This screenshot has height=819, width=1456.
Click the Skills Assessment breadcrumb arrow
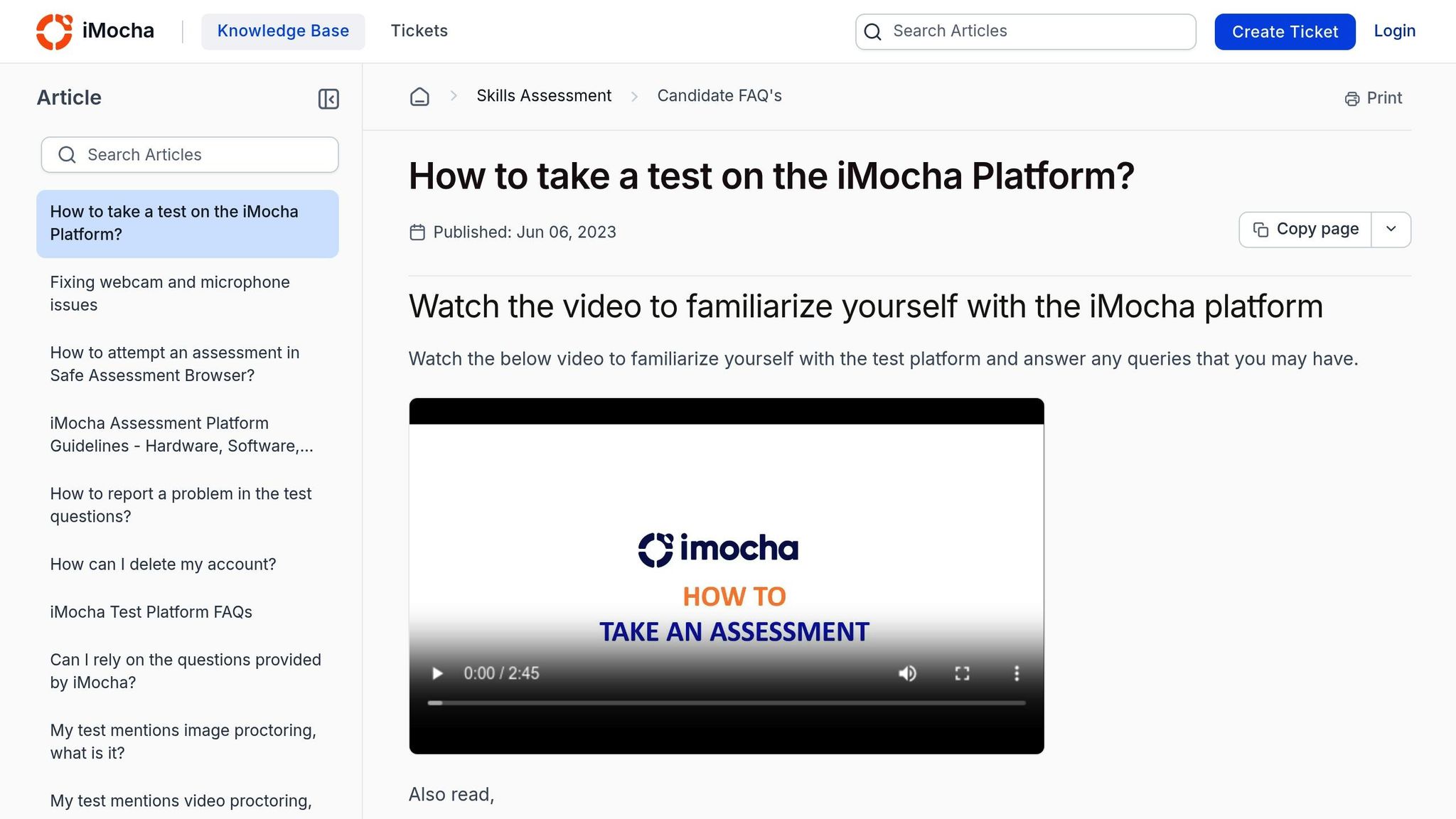coord(633,96)
